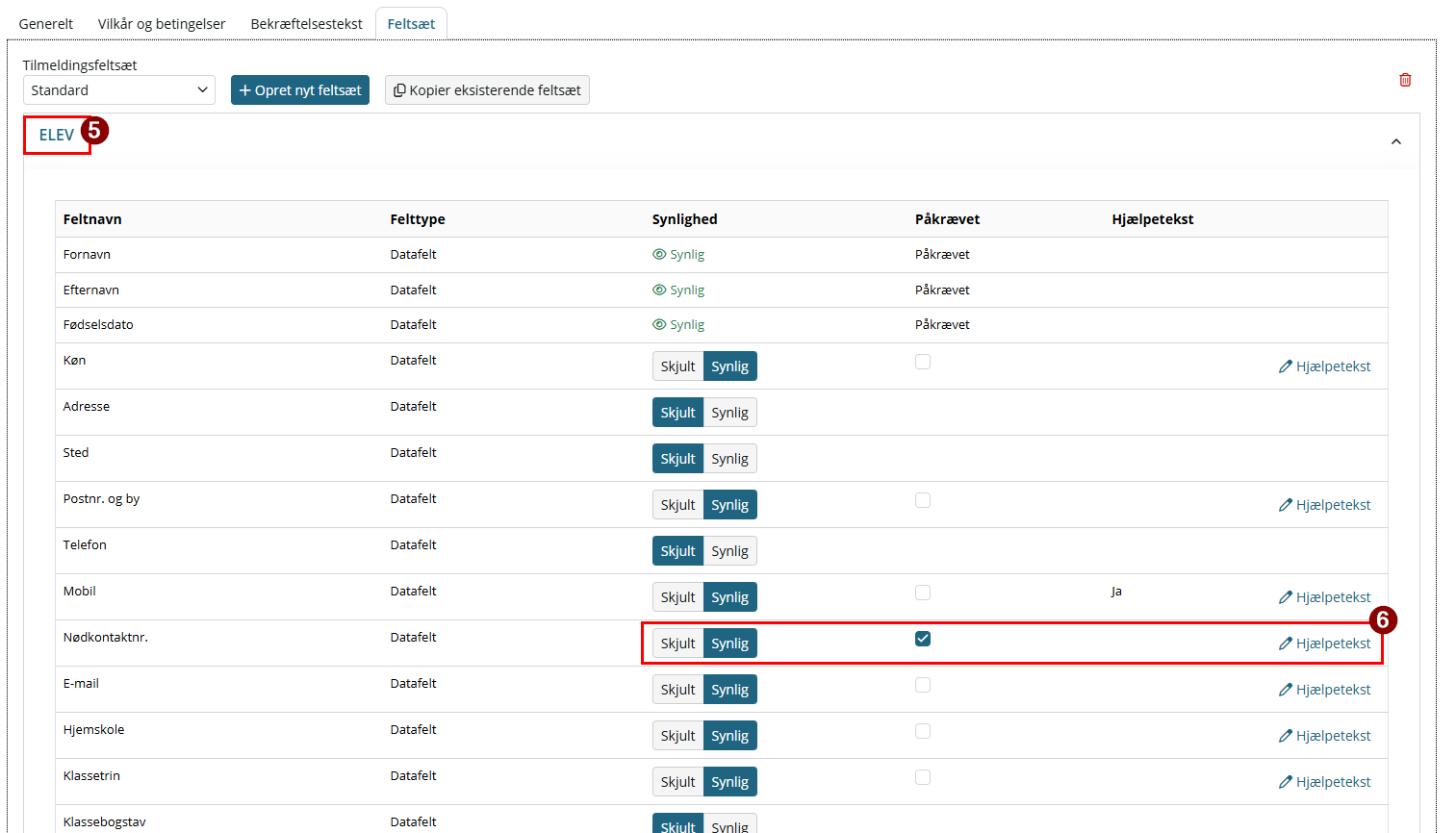Click the Fødselsdato field name
The image size is (1456, 833).
(x=98, y=325)
